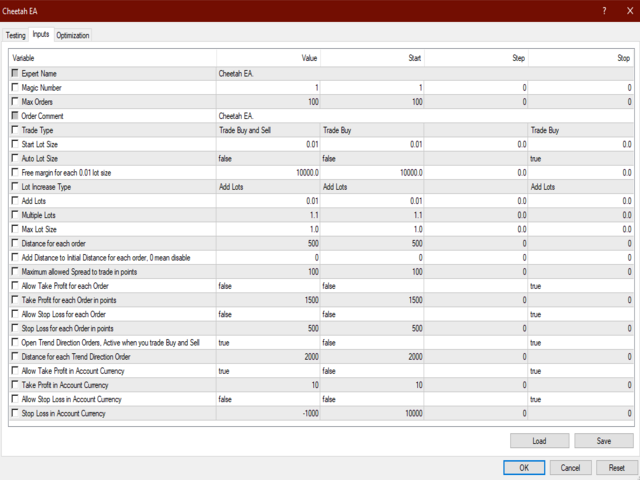This screenshot has height=480, width=640.
Task: Switch to the Testing tab
Action: 16,36
